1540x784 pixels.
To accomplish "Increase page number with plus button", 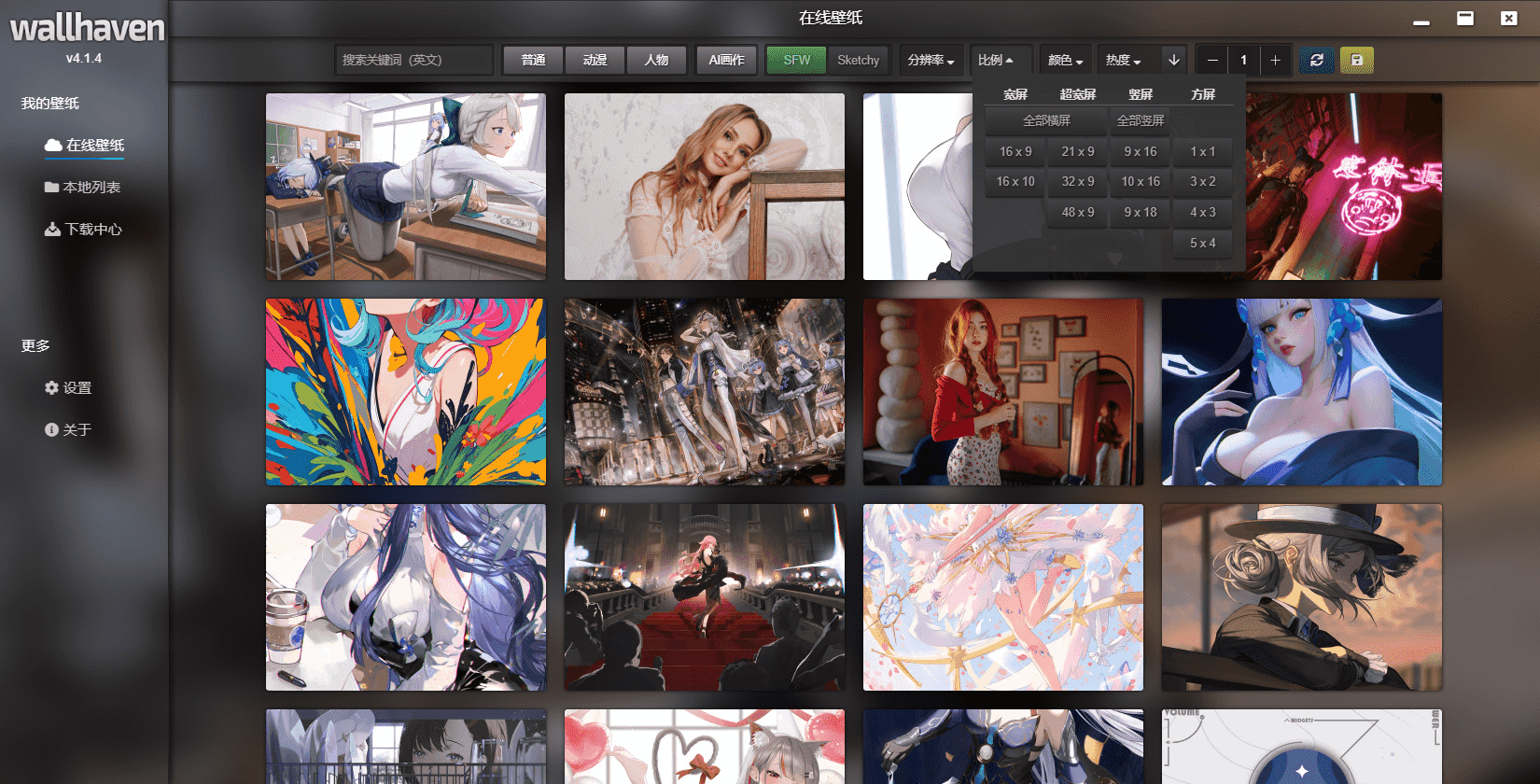I will coord(1275,60).
